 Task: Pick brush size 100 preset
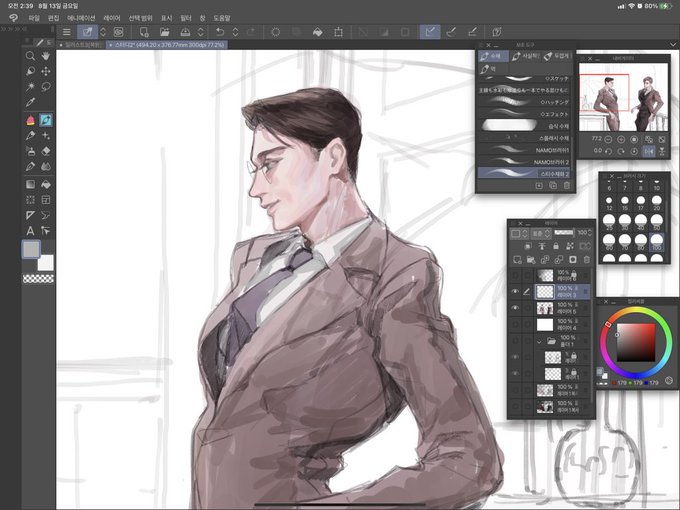[656, 242]
